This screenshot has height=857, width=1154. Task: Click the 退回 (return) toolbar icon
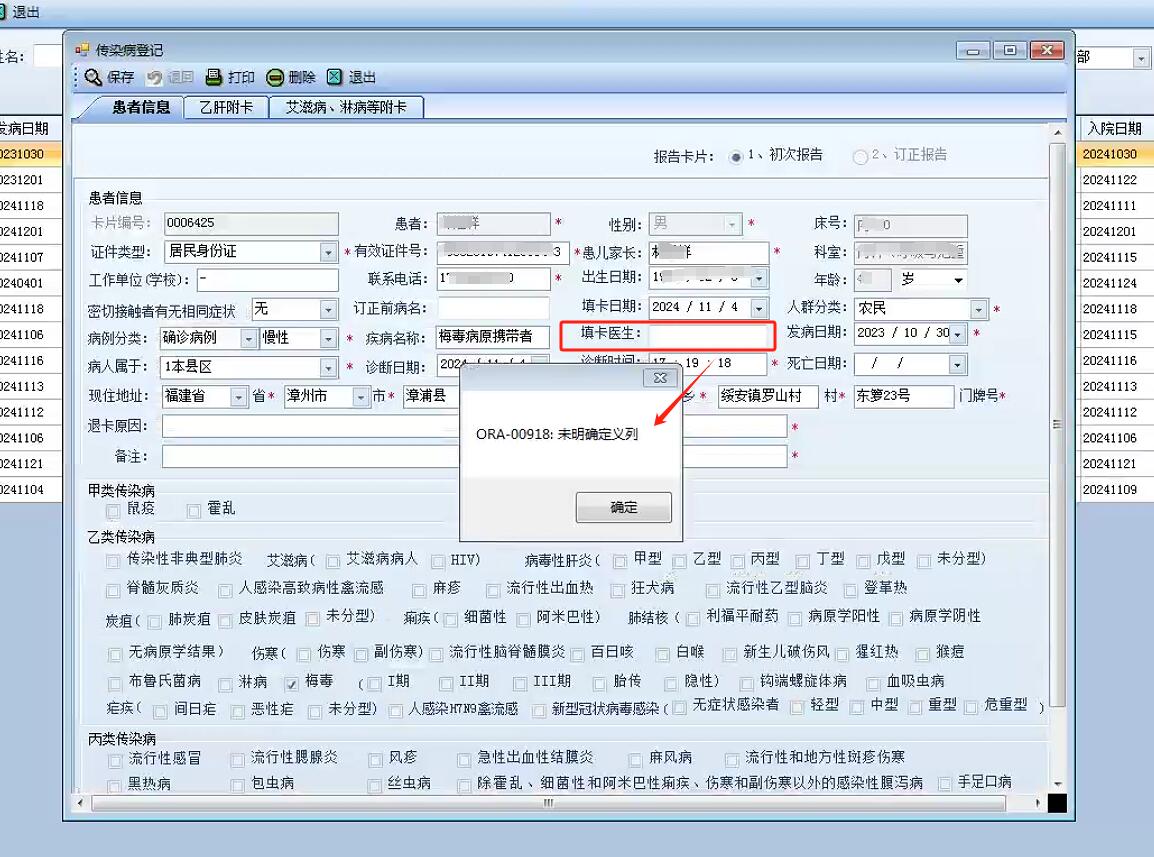pyautogui.click(x=155, y=77)
